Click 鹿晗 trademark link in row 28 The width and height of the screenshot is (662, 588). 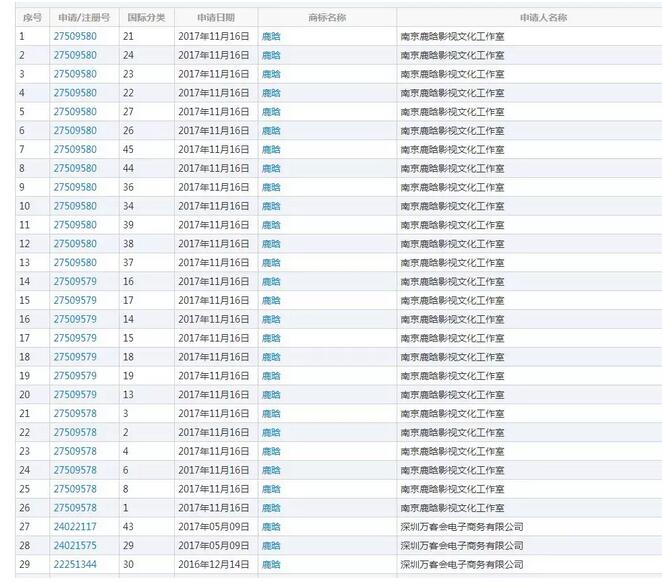pyautogui.click(x=271, y=545)
